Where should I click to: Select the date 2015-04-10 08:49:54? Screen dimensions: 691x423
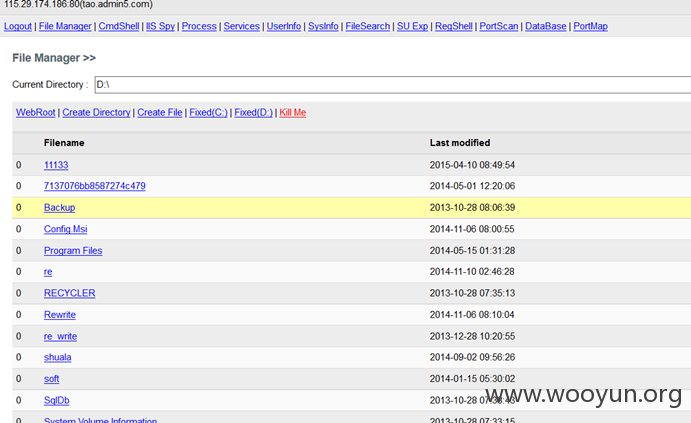(x=472, y=165)
